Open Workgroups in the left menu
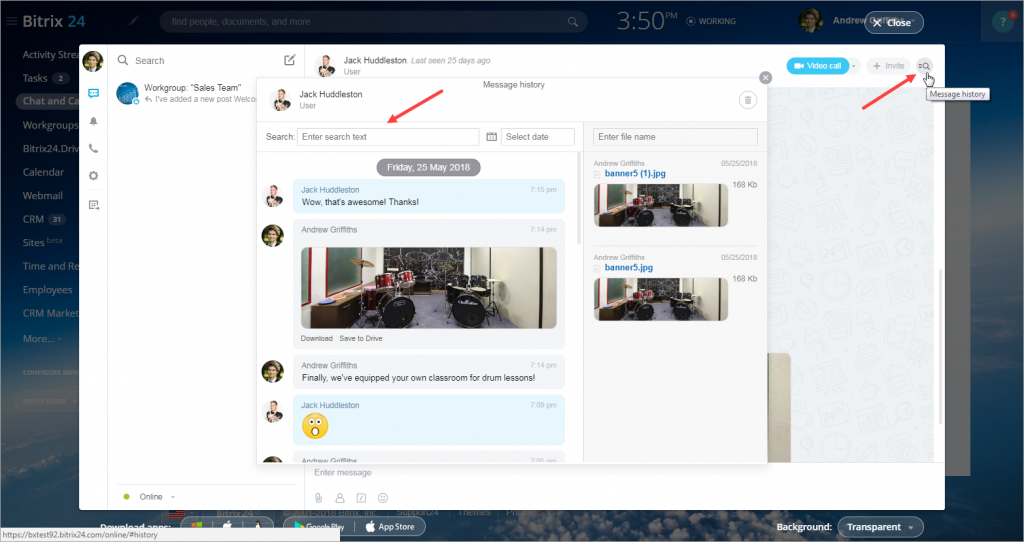Screen dimensions: 1024x542 (x=50, y=125)
